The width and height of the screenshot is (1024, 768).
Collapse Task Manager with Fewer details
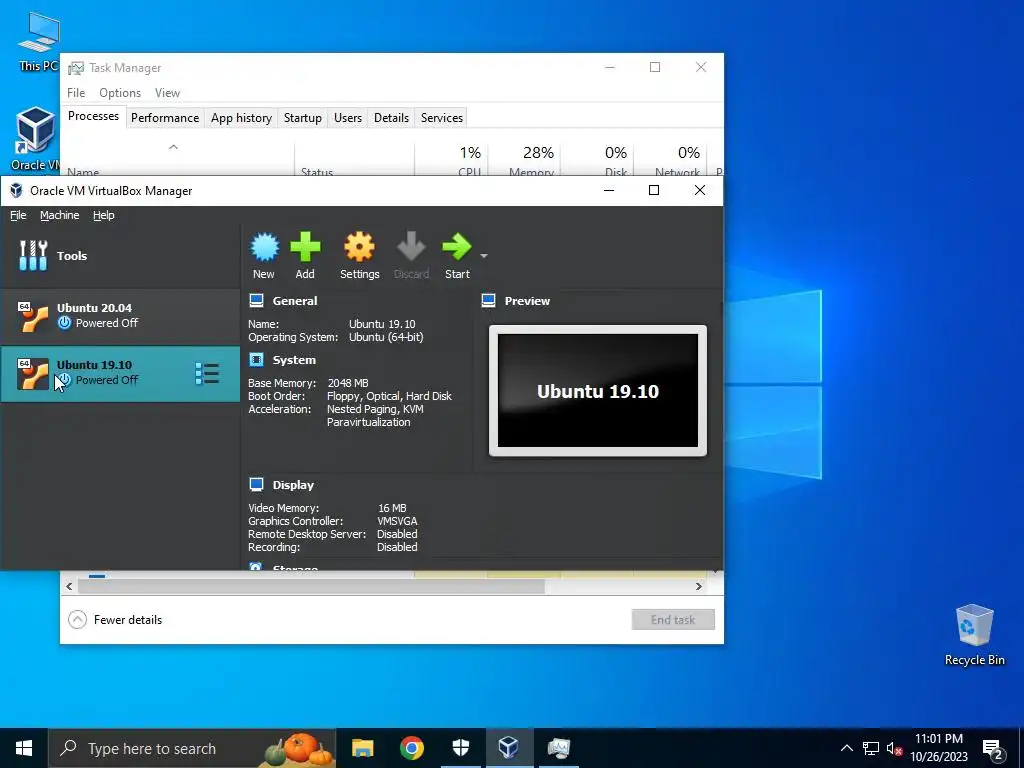[x=115, y=620]
